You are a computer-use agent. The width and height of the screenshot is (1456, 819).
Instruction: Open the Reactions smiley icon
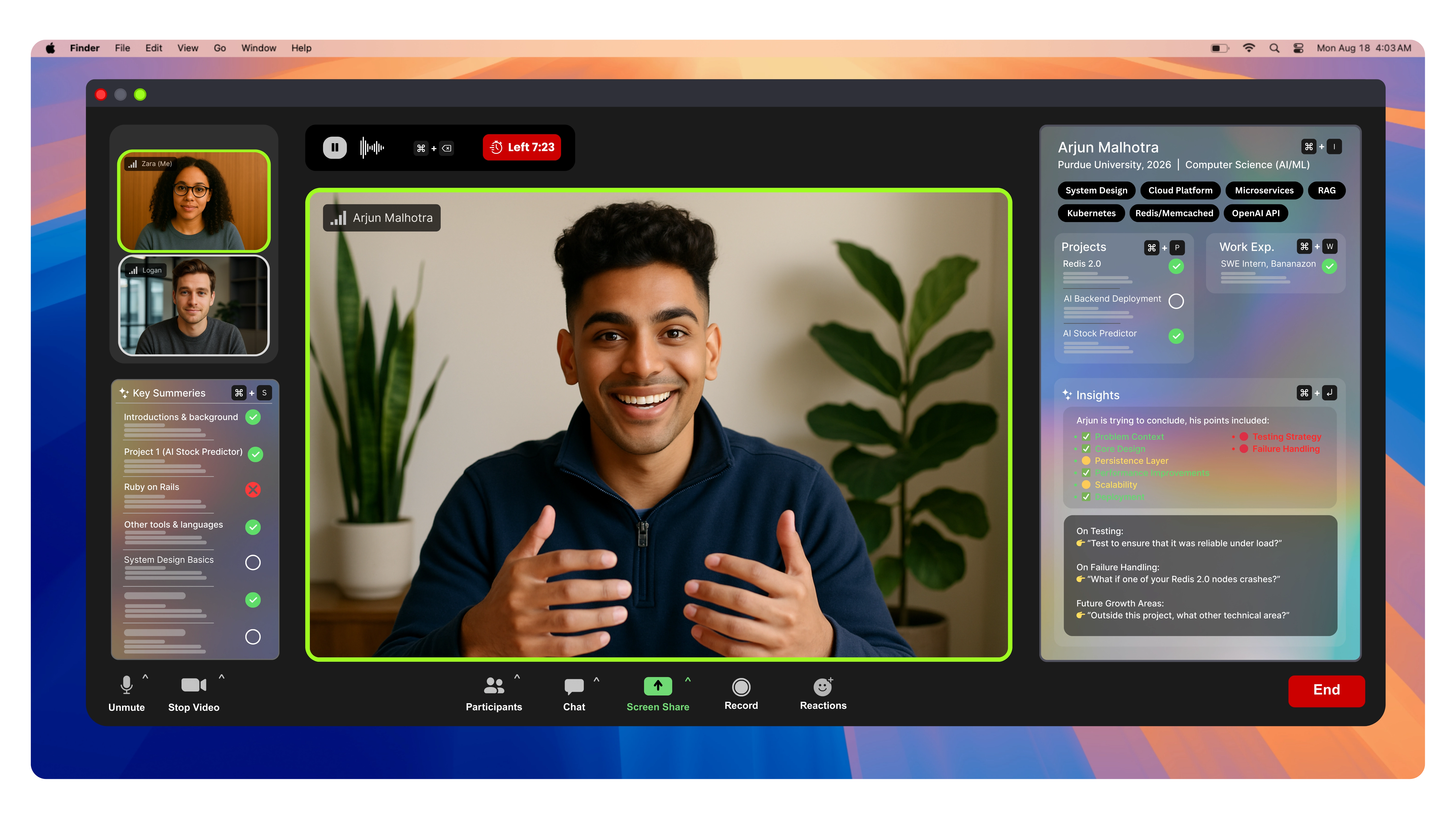822,687
